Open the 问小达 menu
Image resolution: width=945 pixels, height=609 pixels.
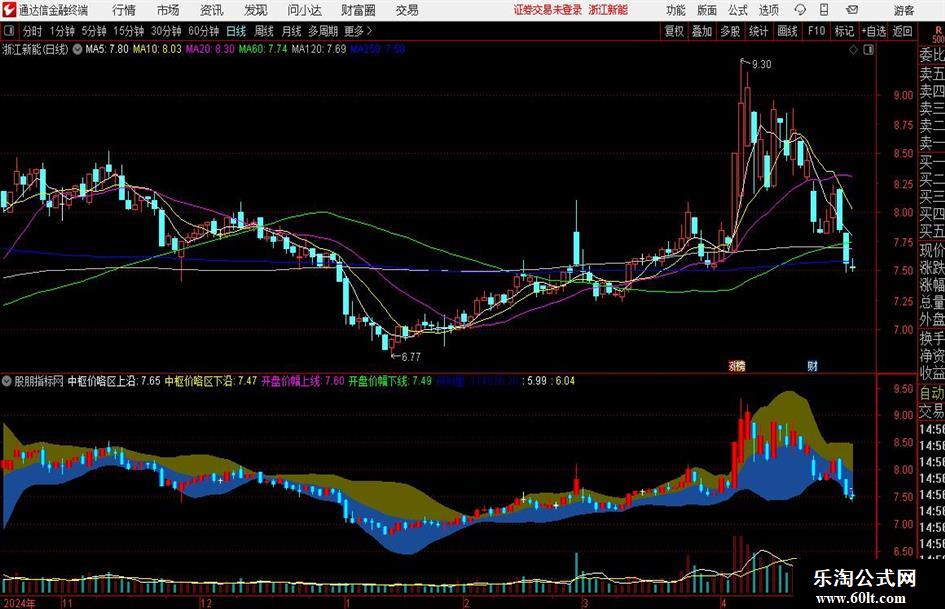coord(304,10)
